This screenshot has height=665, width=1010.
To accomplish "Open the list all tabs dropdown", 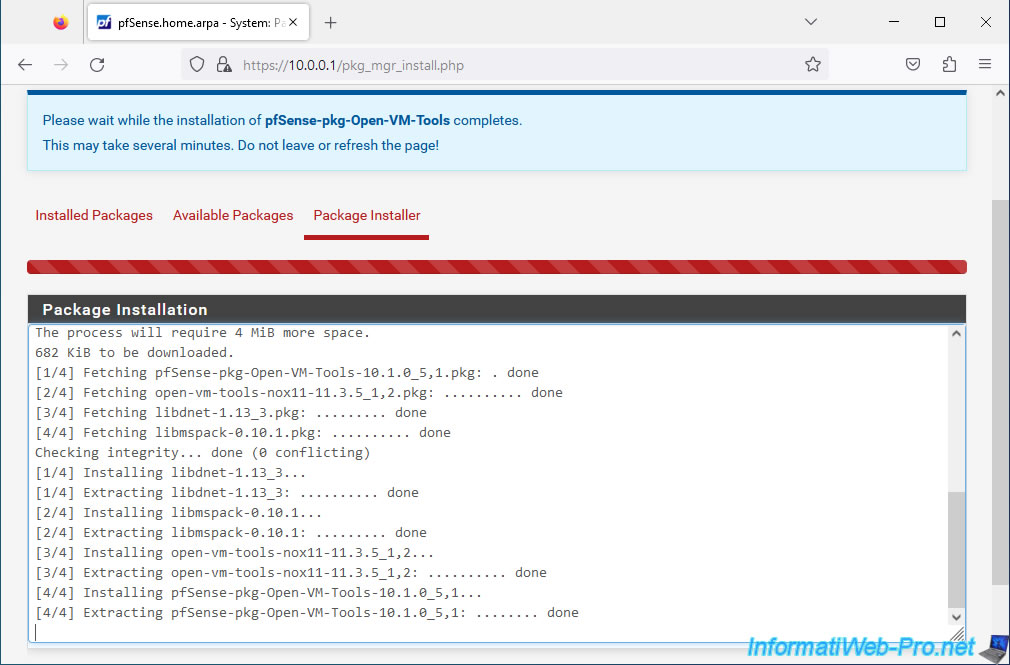I will pyautogui.click(x=811, y=22).
